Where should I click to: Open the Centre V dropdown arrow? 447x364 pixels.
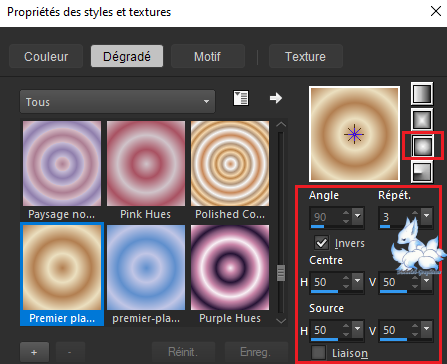(x=427, y=281)
